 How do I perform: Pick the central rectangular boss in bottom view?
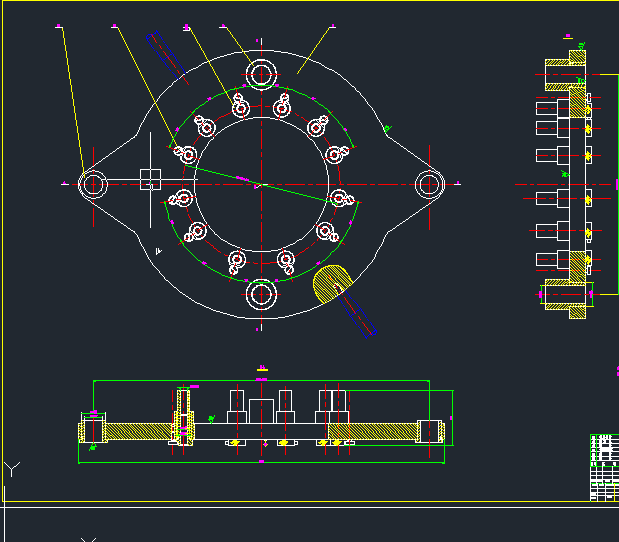point(261,411)
